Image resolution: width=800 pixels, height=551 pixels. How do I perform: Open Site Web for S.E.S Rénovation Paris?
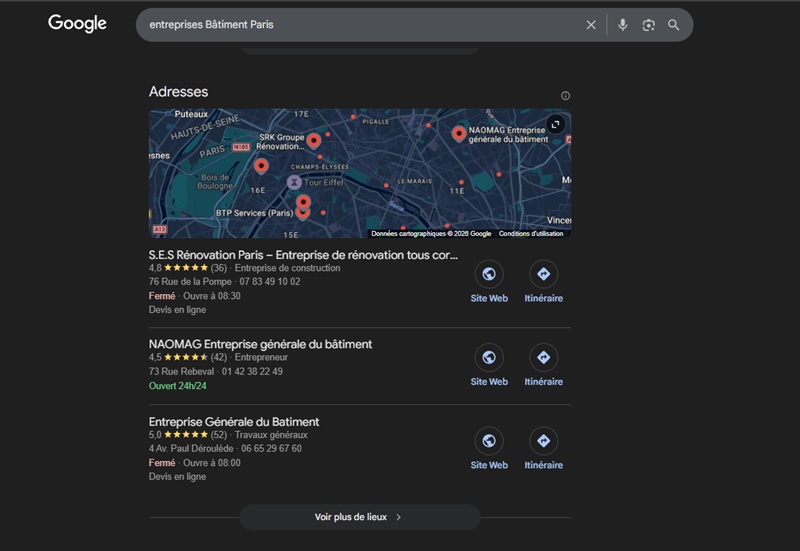coord(489,282)
